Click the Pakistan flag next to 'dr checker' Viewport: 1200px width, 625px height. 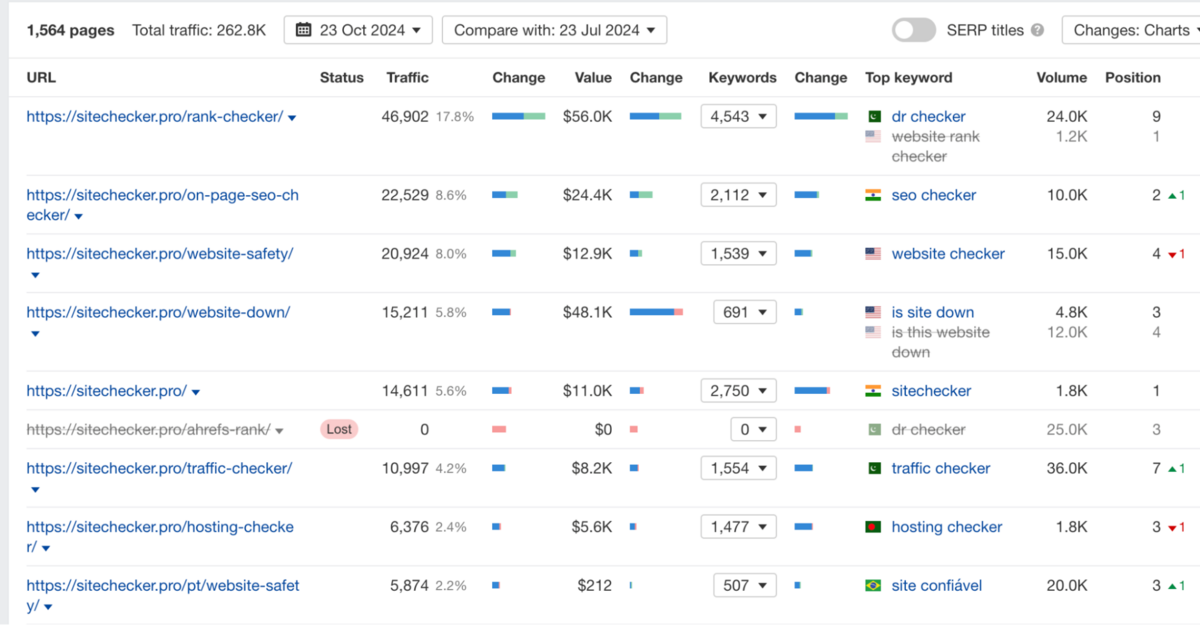pos(873,117)
